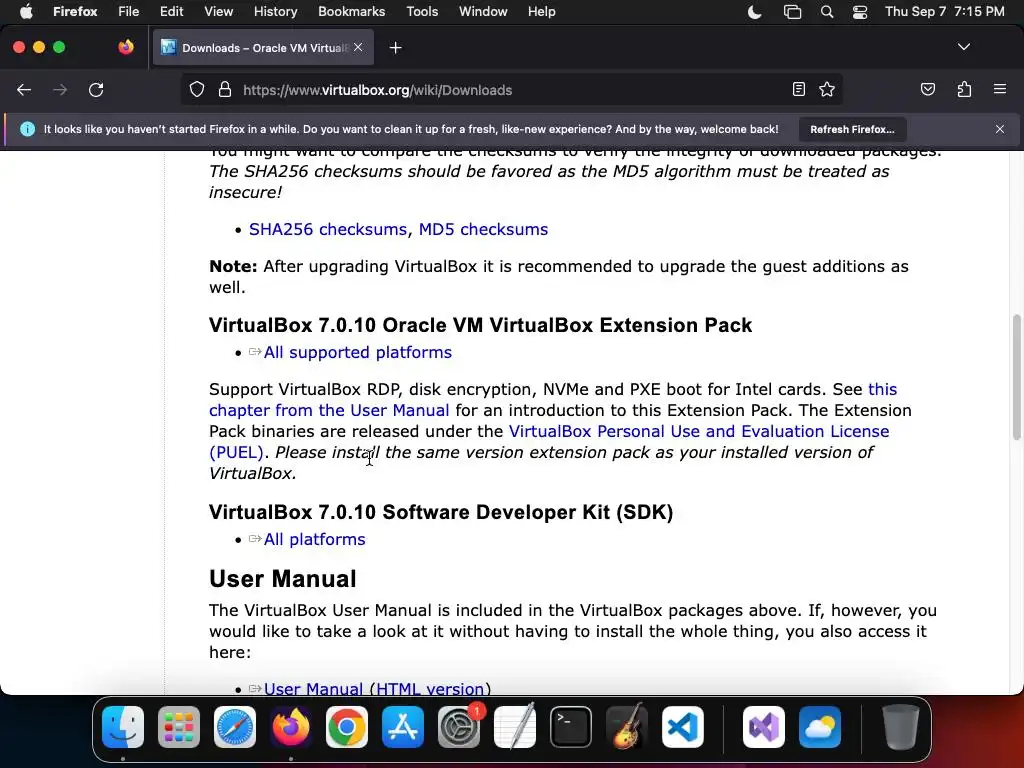Click the Refresh Firefox… button
This screenshot has height=768, width=1024.
[x=852, y=129]
